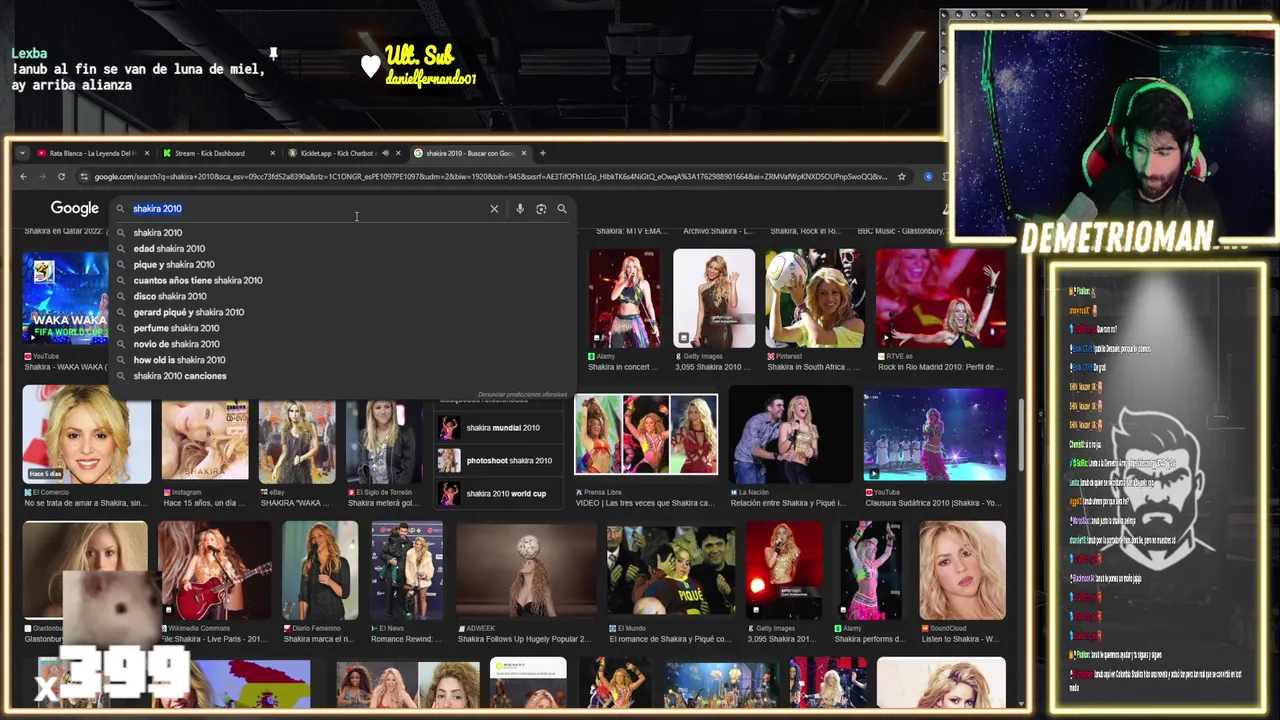Open Getty Images '3,095 Shakira 2010' top image
Image resolution: width=1280 pixels, height=720 pixels.
pos(714,298)
